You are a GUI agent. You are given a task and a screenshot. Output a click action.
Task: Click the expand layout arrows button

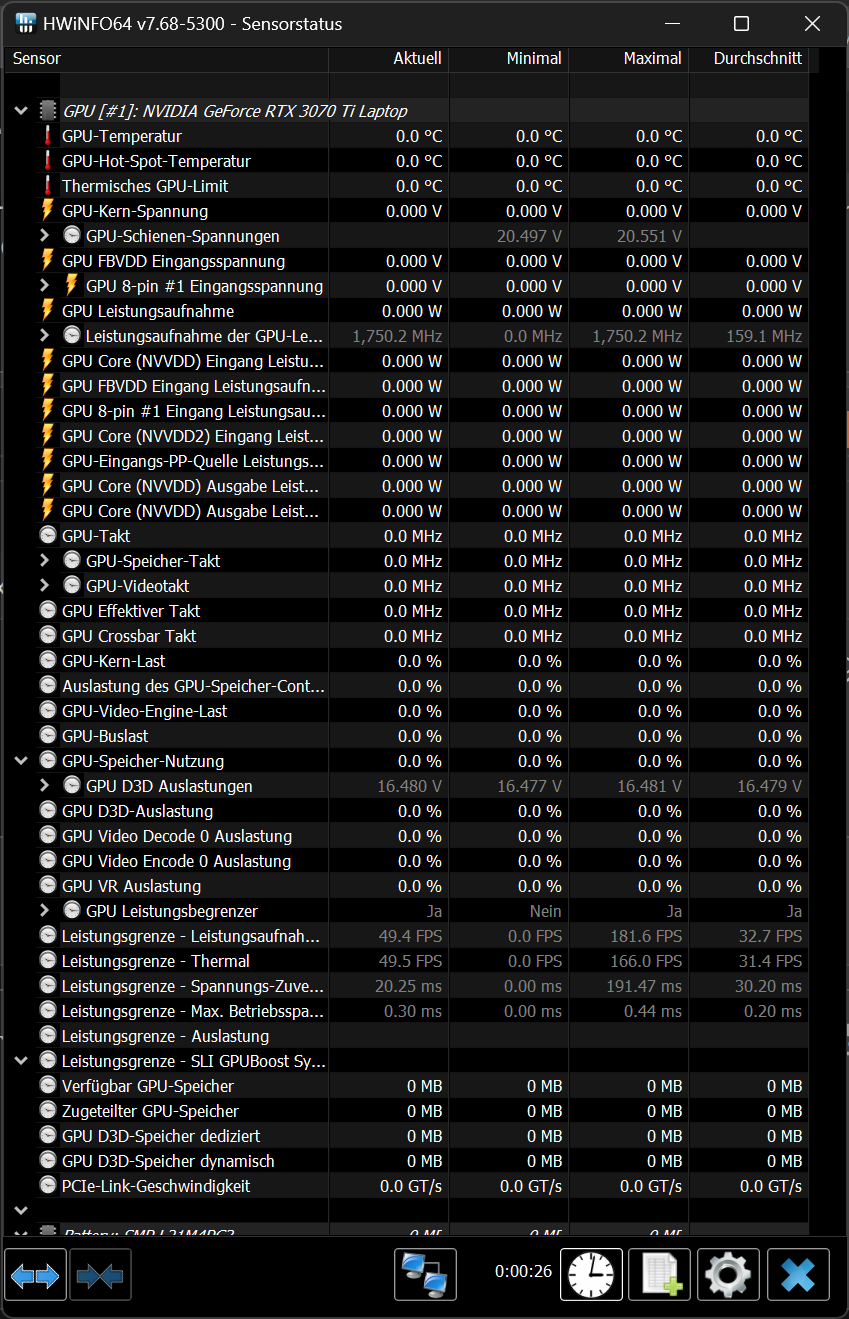coord(35,1275)
